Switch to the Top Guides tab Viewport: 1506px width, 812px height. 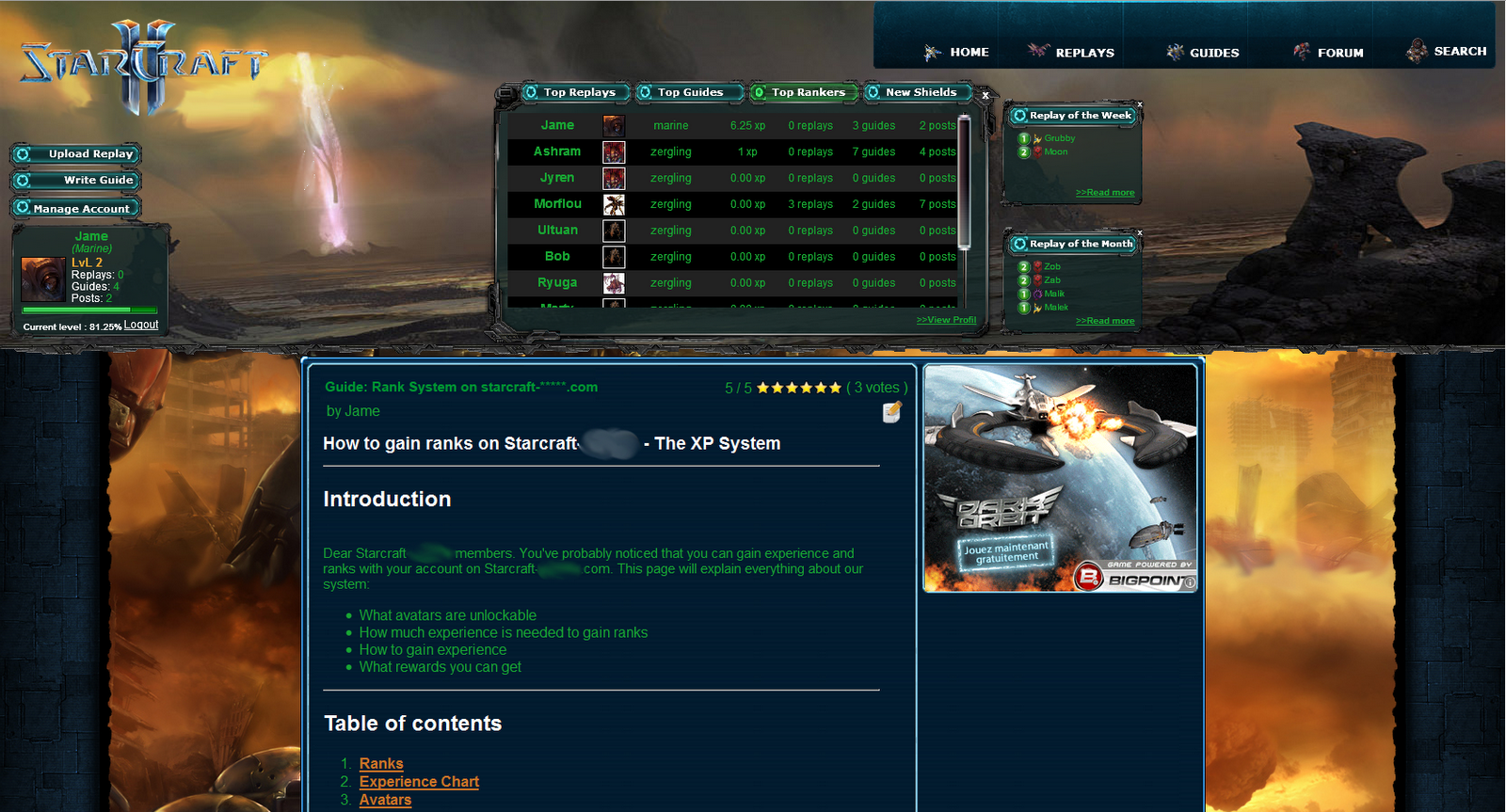pos(689,92)
